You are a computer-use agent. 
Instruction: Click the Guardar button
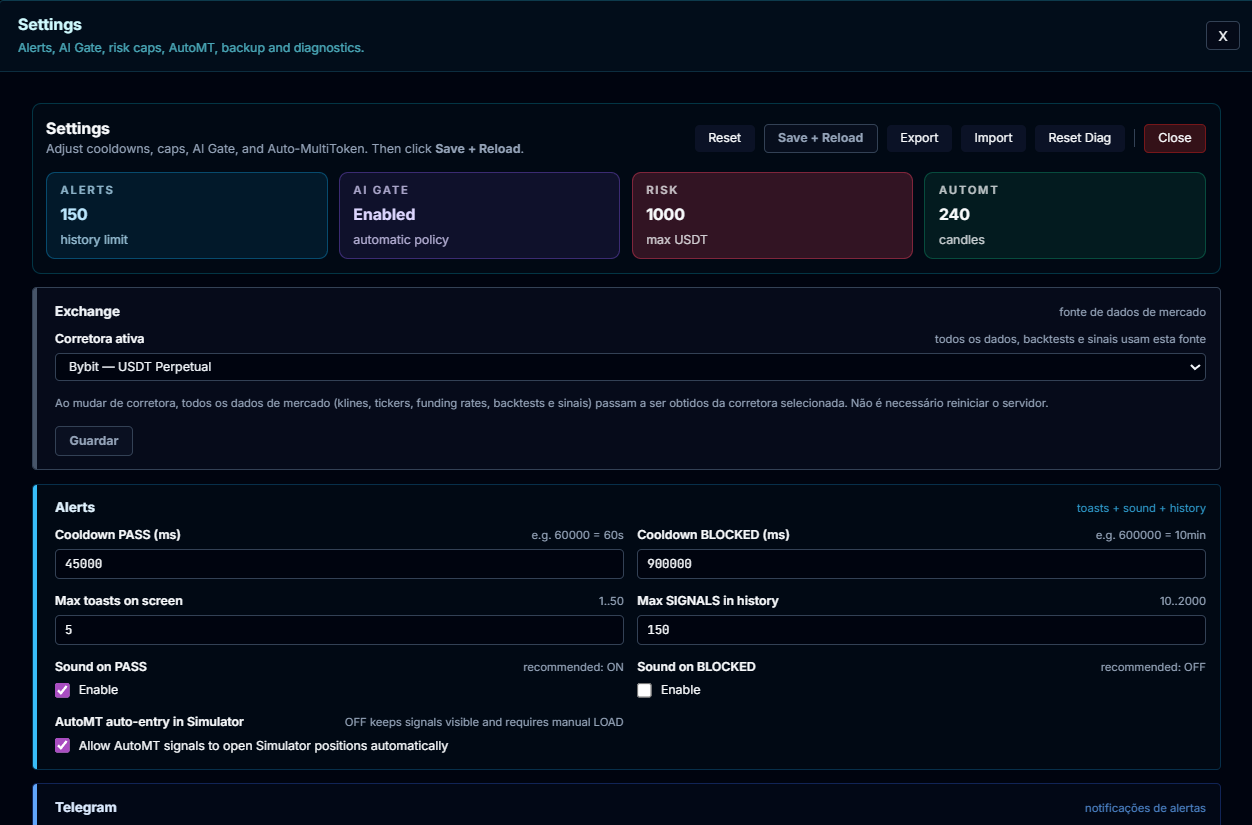[94, 441]
